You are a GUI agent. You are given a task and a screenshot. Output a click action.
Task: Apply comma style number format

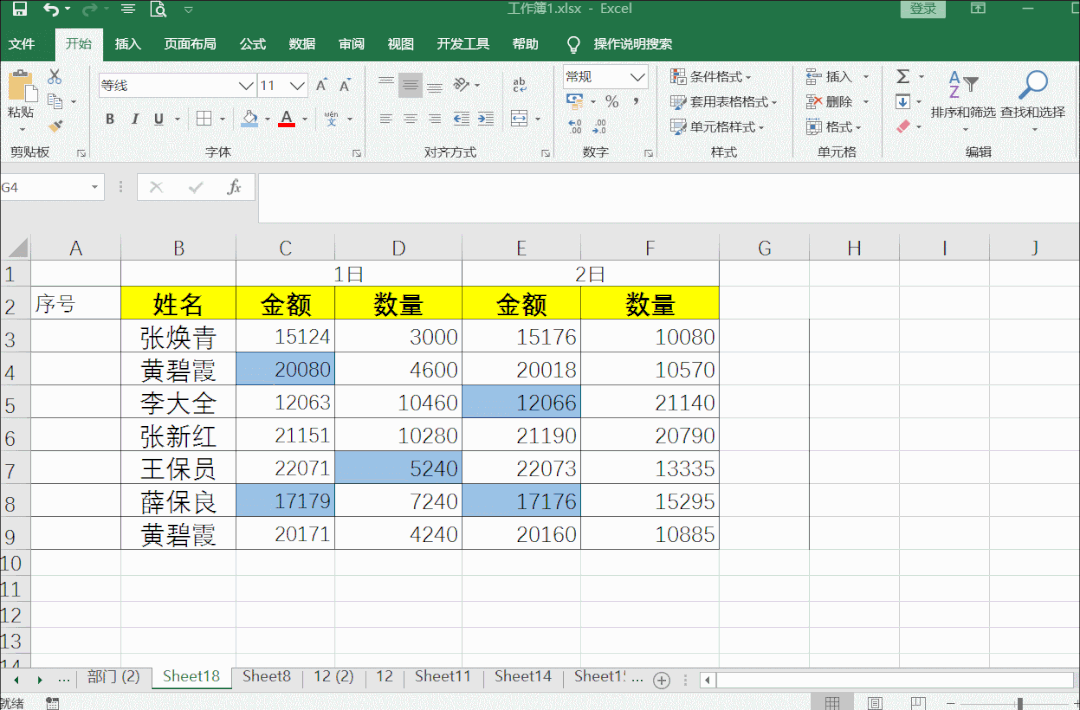click(636, 102)
